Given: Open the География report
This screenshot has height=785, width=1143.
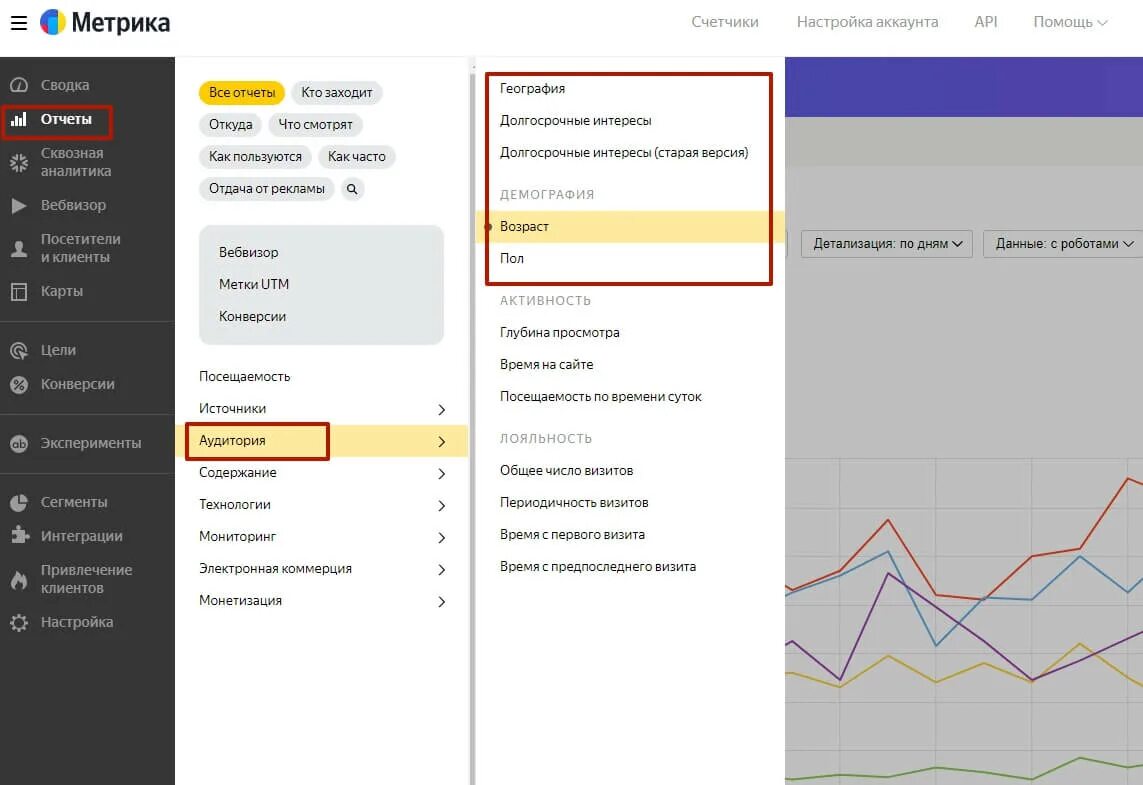Looking at the screenshot, I should pos(532,88).
